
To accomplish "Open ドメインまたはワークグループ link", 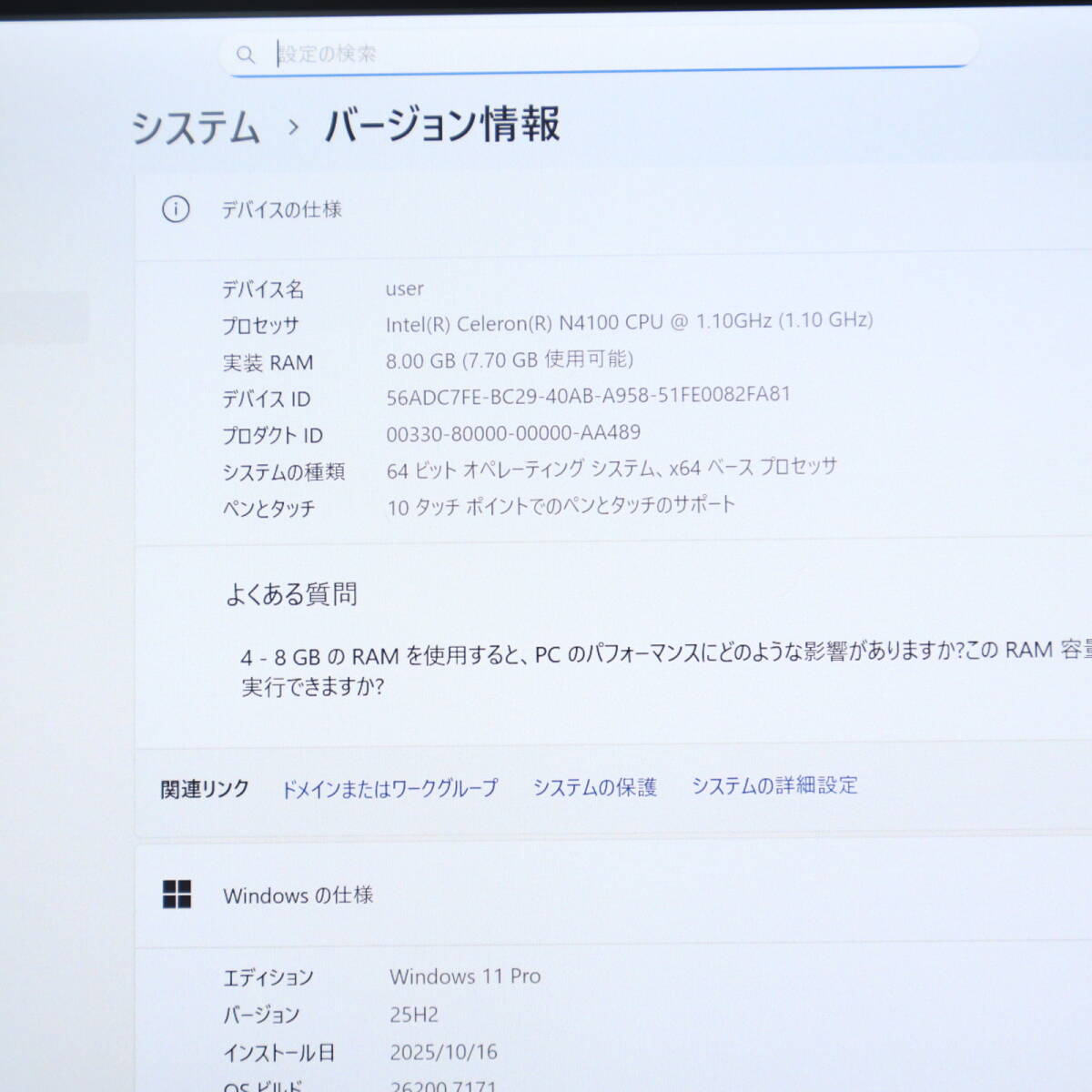I will 389,788.
